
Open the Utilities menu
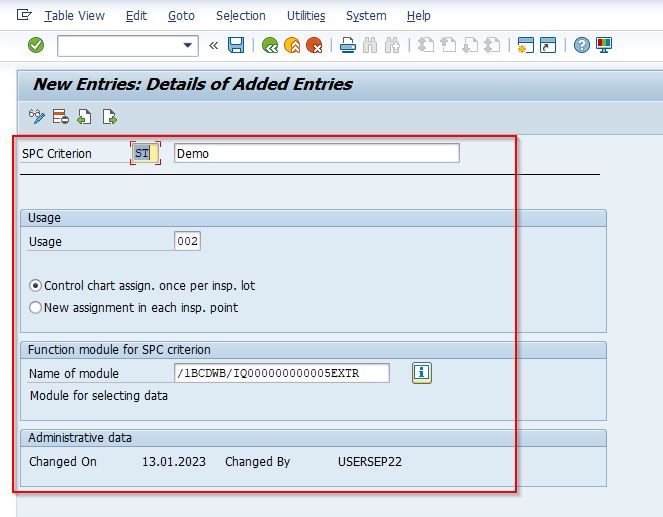pyautogui.click(x=306, y=16)
